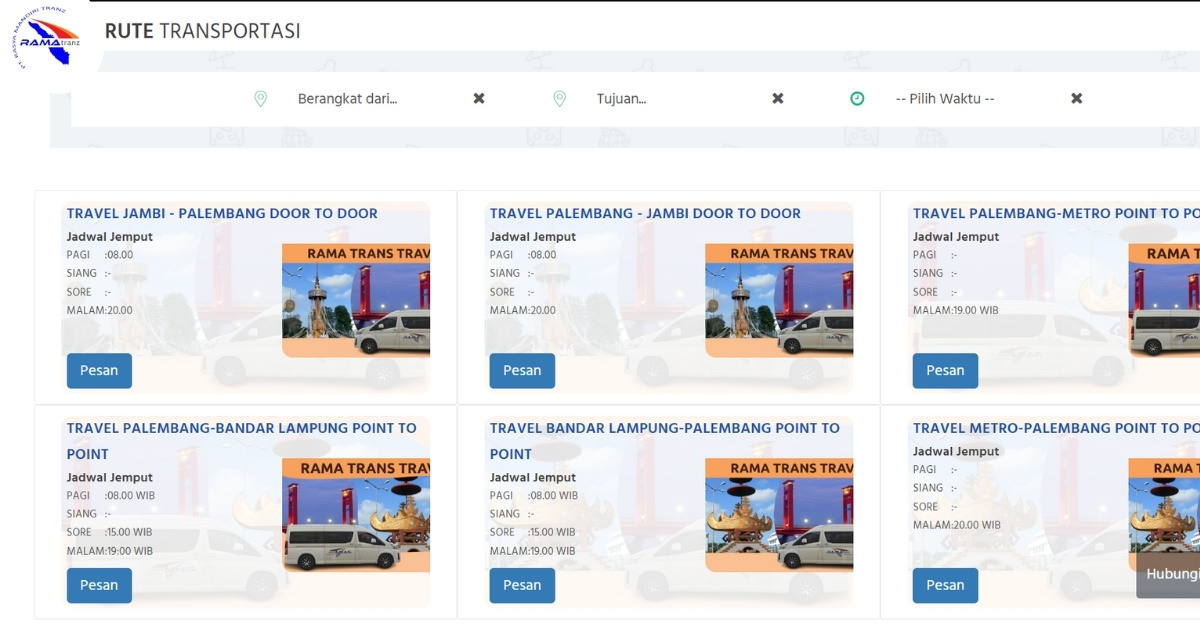This screenshot has width=1200, height=630.
Task: Click Jadwal Jemput in the Metro-Palembang card
Action: [956, 452]
